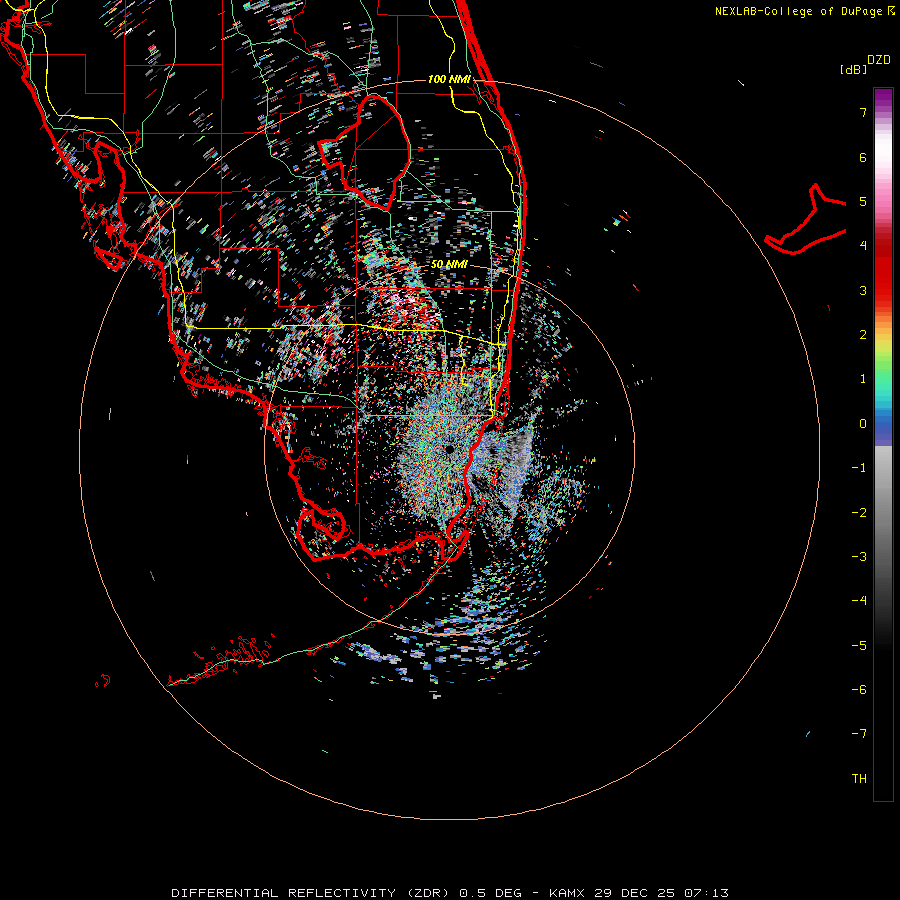The height and width of the screenshot is (900, 900).
Task: Click the -6 value on the colorbar
Action: (859, 690)
